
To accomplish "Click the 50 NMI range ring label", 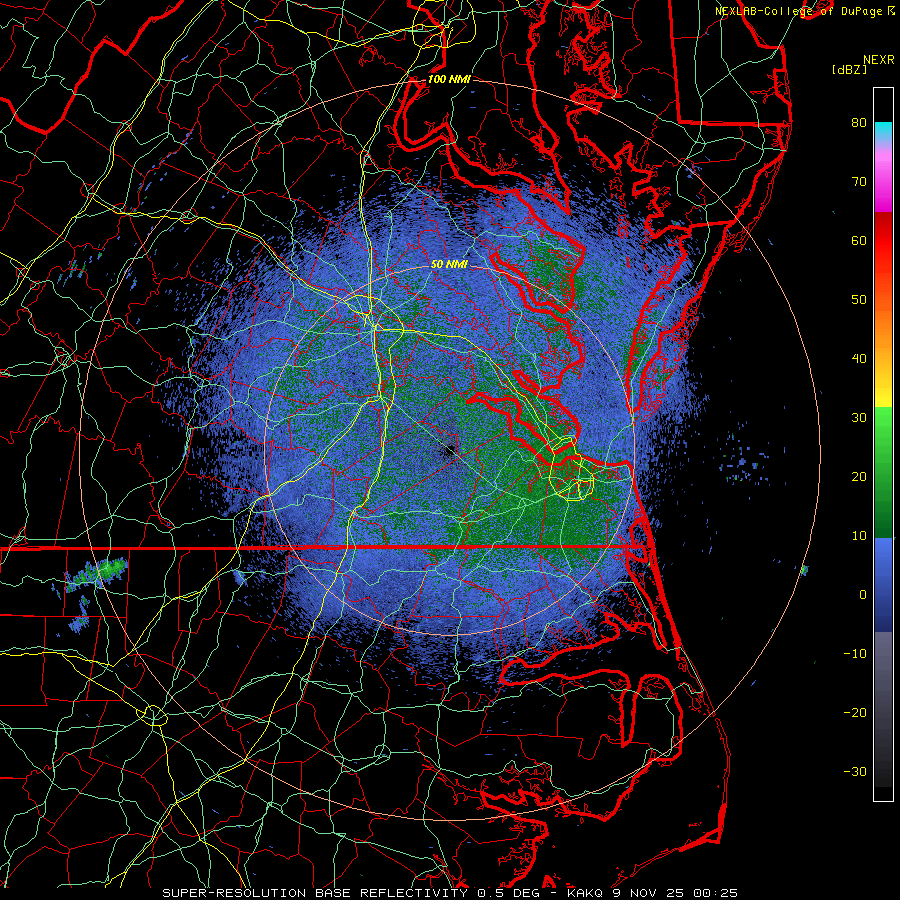I will pos(449,265).
